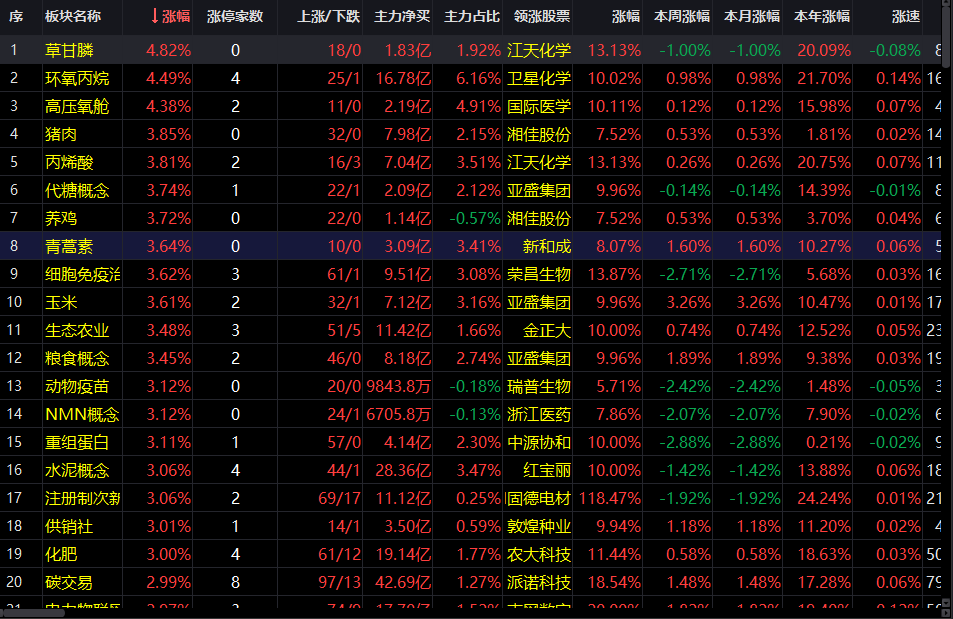Select the 草甘膦 sector row
The image size is (953, 619).
coord(470,50)
